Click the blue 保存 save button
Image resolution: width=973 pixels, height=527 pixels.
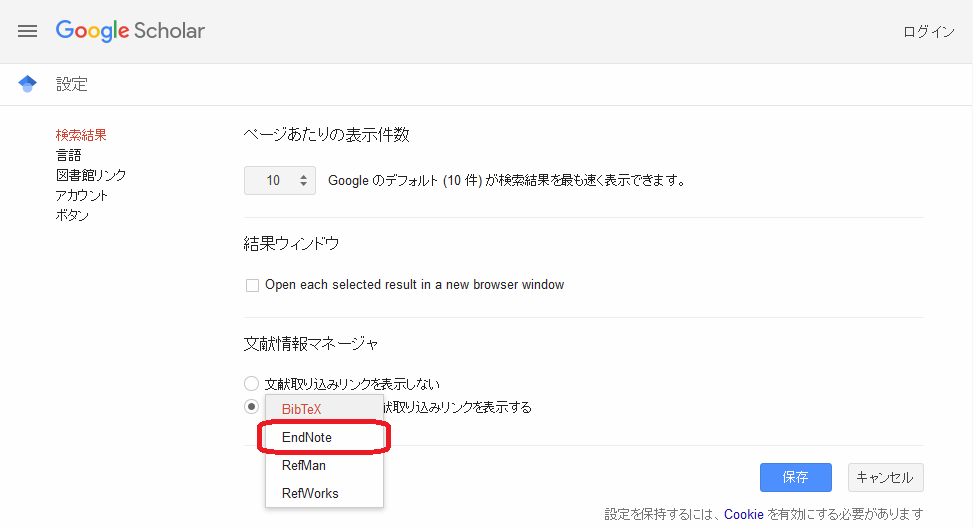coord(796,477)
